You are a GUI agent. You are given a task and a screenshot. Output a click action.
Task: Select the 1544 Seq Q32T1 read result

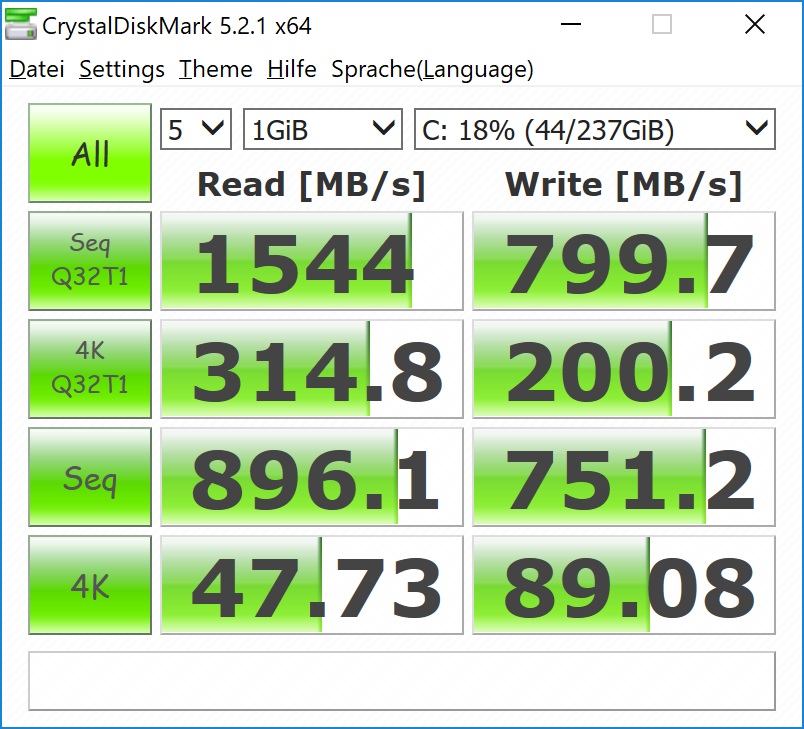point(312,261)
